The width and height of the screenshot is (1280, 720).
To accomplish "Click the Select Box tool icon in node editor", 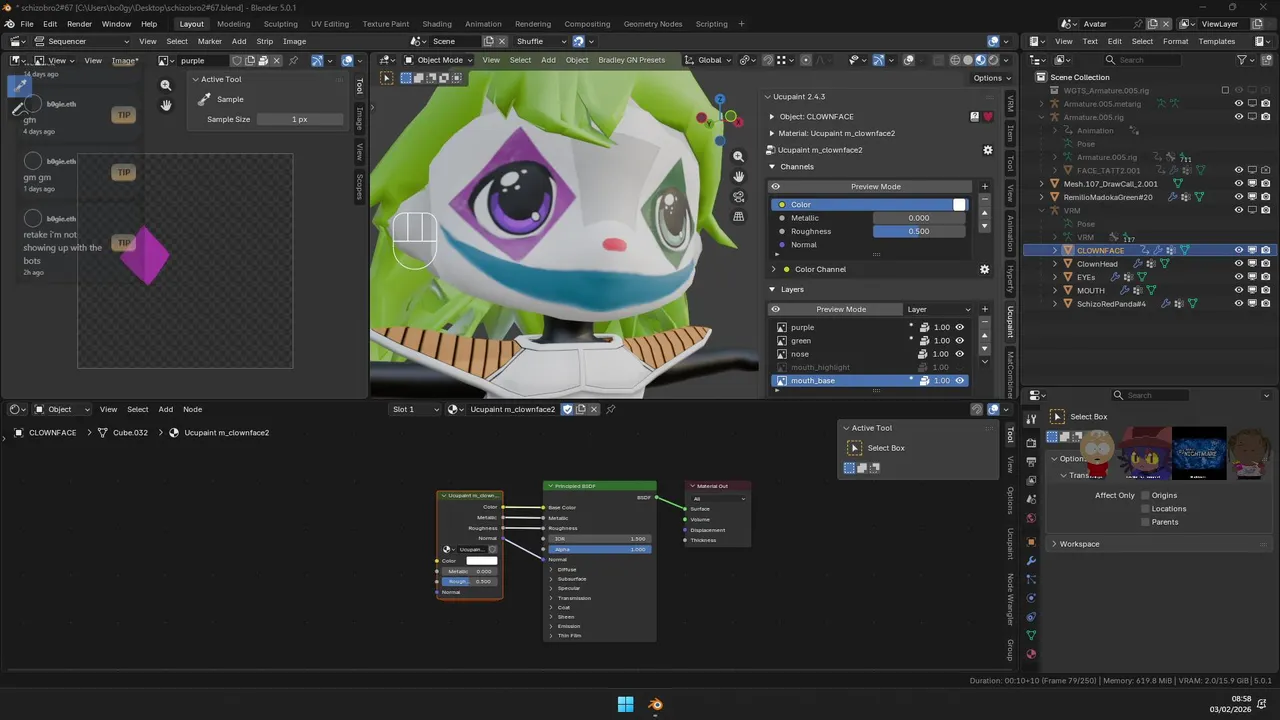I will click(x=854, y=448).
